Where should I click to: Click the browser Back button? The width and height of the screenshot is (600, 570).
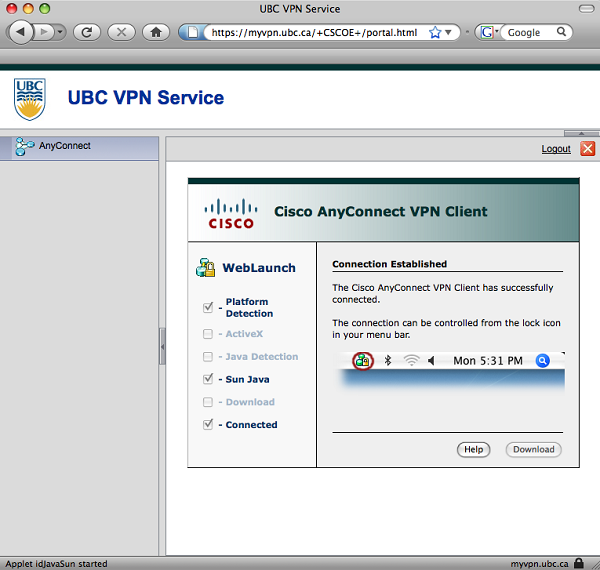21,32
